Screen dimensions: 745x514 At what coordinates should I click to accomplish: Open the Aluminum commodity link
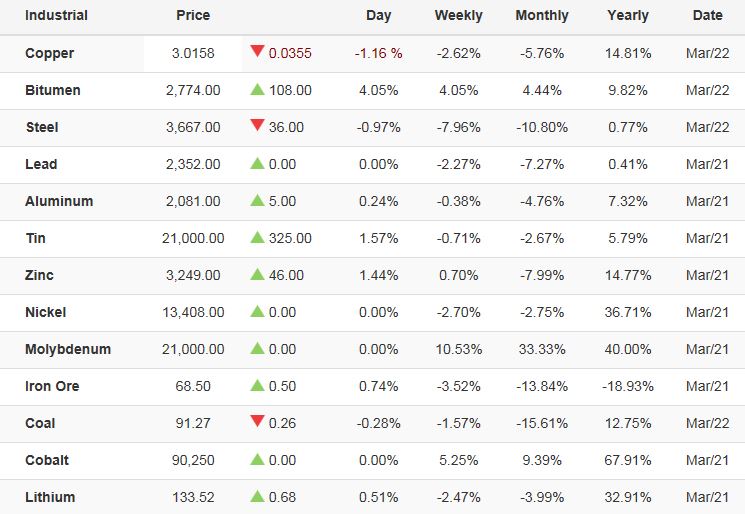click(x=59, y=201)
